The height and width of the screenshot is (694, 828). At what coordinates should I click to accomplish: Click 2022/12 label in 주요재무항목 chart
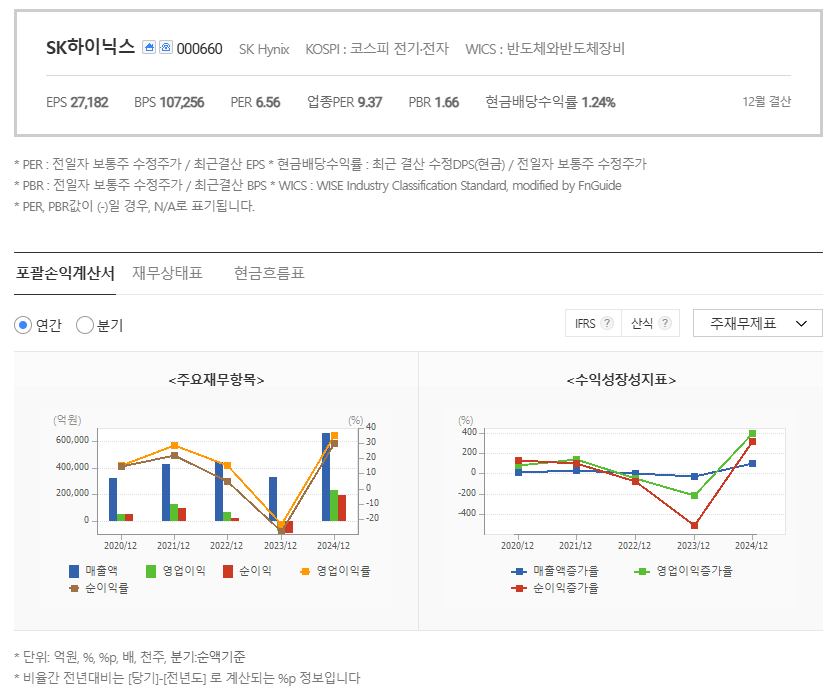click(x=227, y=546)
